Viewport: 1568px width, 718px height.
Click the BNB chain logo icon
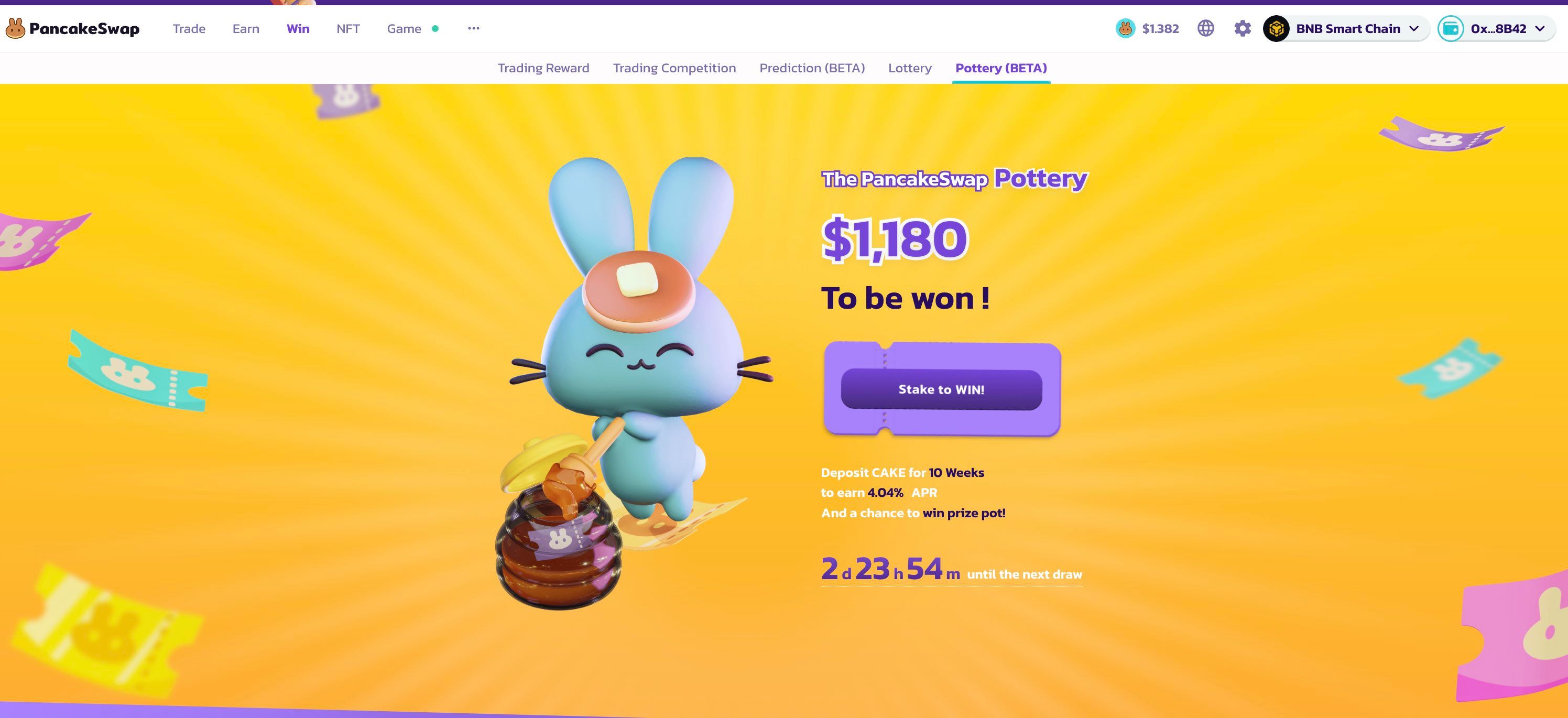tap(1276, 29)
